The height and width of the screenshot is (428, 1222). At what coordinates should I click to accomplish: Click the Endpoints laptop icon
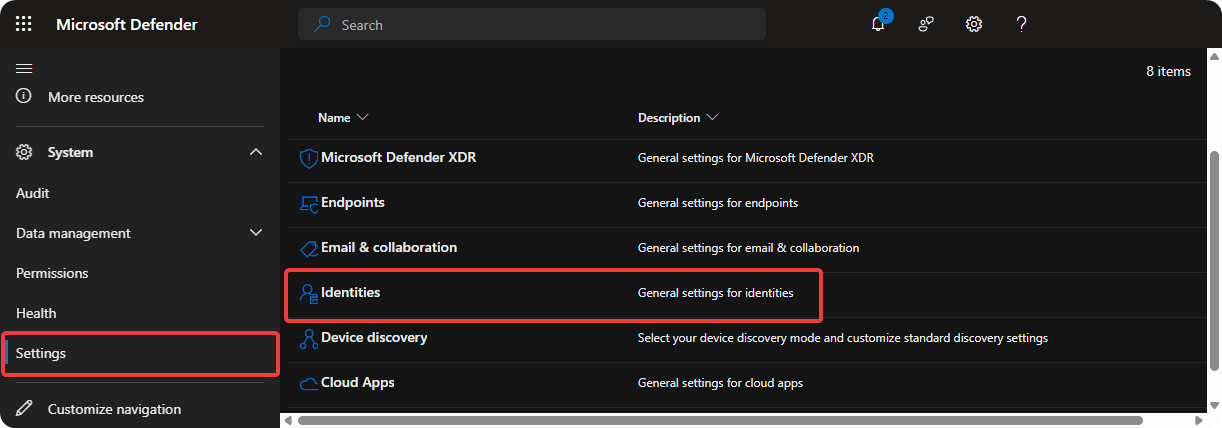pyautogui.click(x=308, y=203)
